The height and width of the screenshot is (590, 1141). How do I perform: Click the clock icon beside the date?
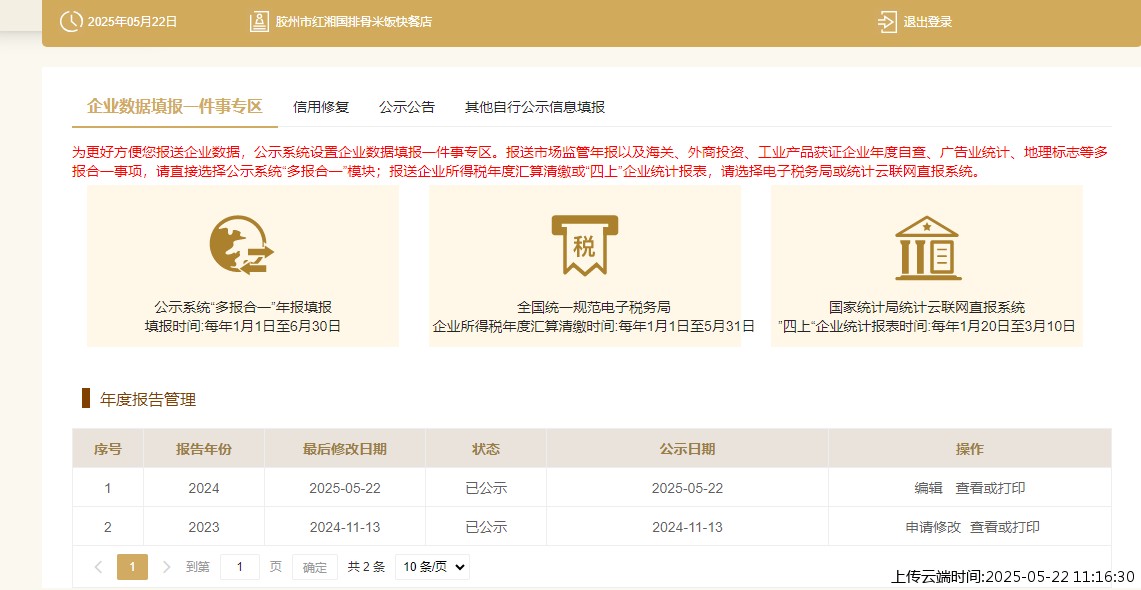(x=71, y=22)
